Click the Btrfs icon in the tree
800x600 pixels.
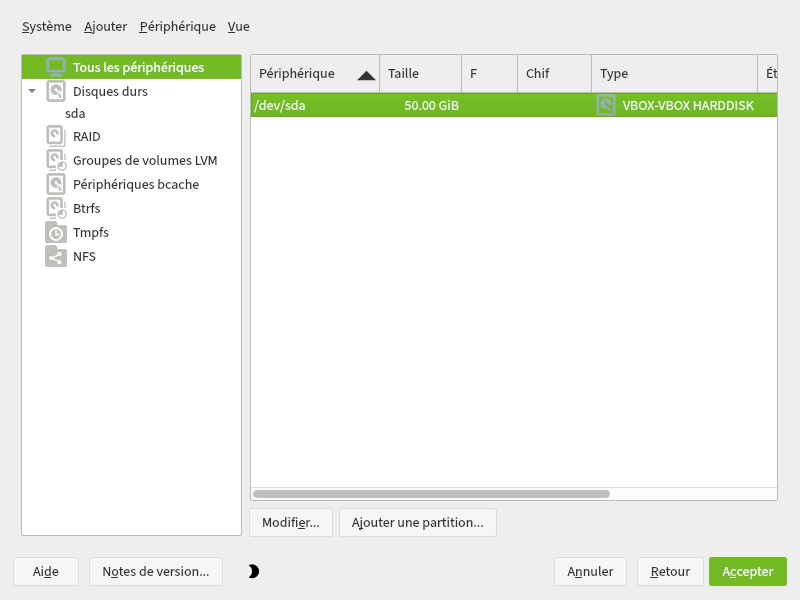point(56,208)
